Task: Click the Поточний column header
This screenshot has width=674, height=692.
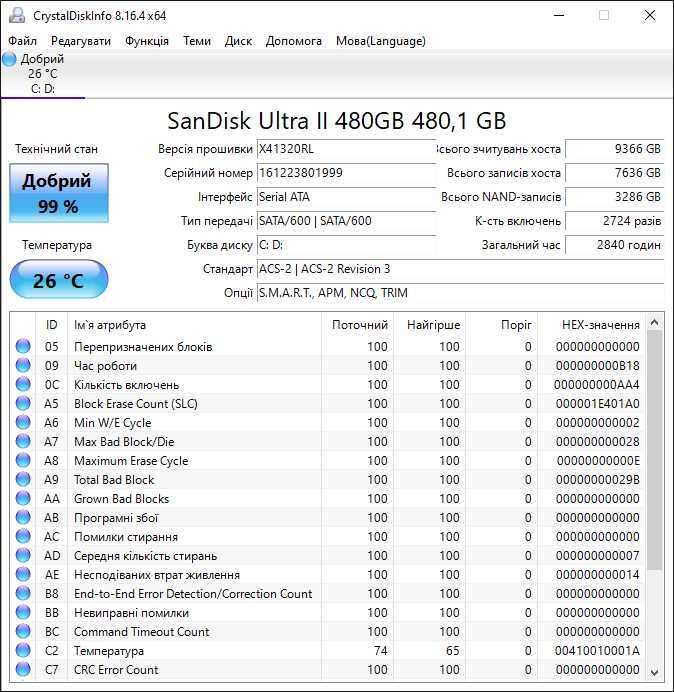Action: (x=358, y=325)
